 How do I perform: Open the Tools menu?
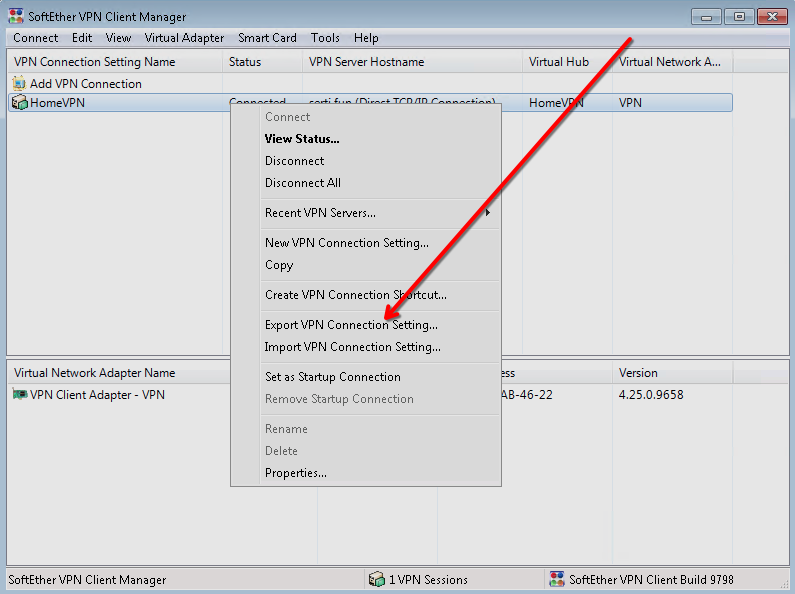coord(325,38)
